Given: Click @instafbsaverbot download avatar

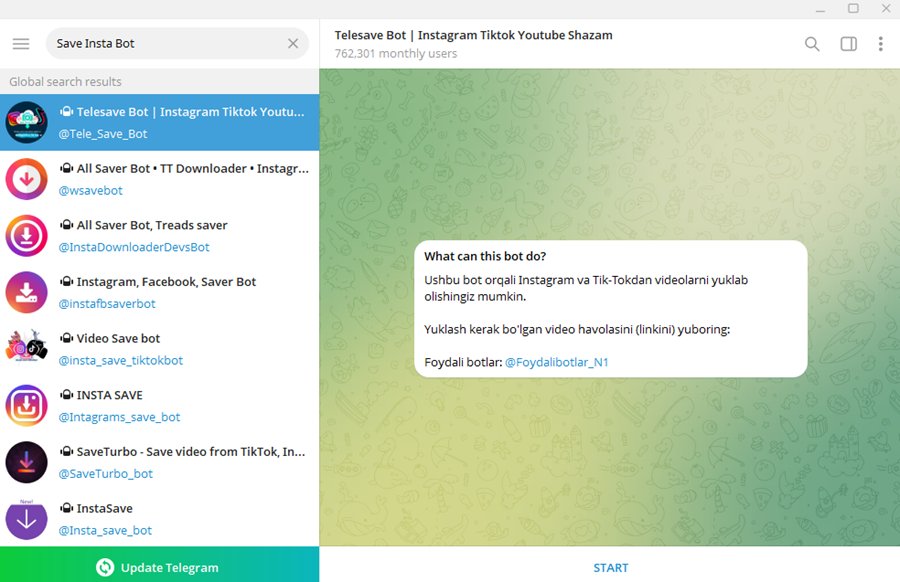Looking at the screenshot, I should pos(26,292).
